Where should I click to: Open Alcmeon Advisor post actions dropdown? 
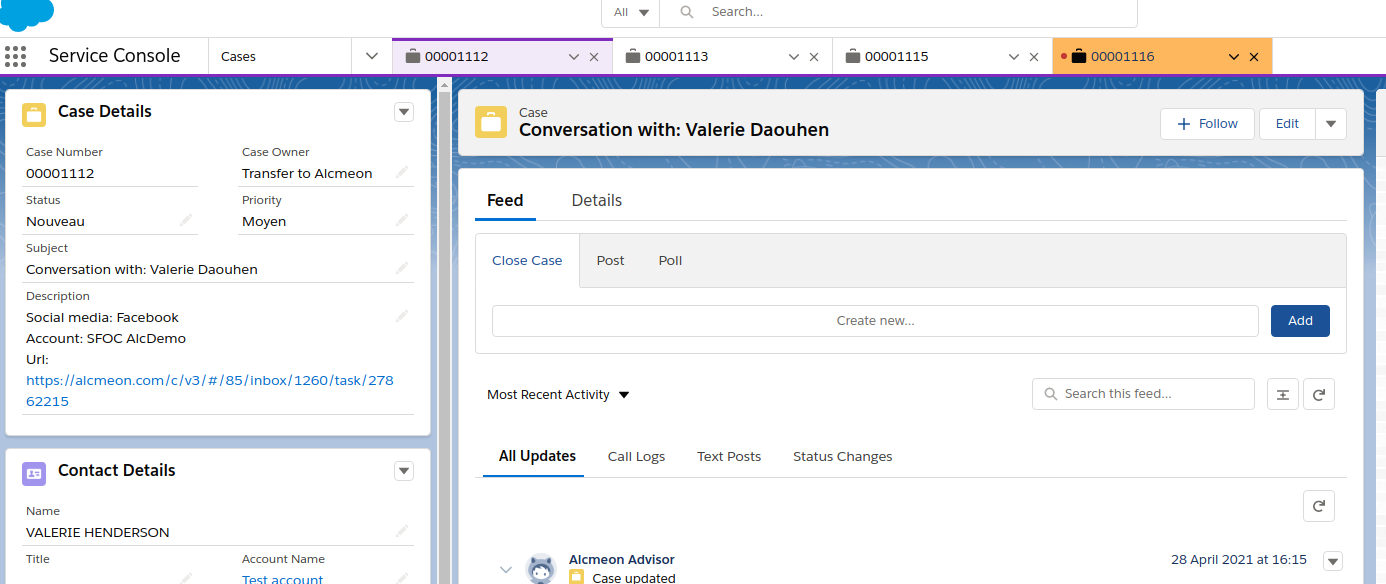(x=1333, y=561)
